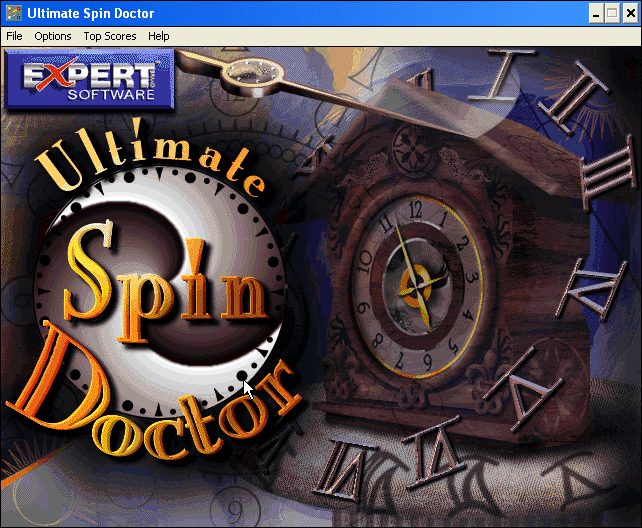
Task: Open the Options menu
Action: coord(52,36)
